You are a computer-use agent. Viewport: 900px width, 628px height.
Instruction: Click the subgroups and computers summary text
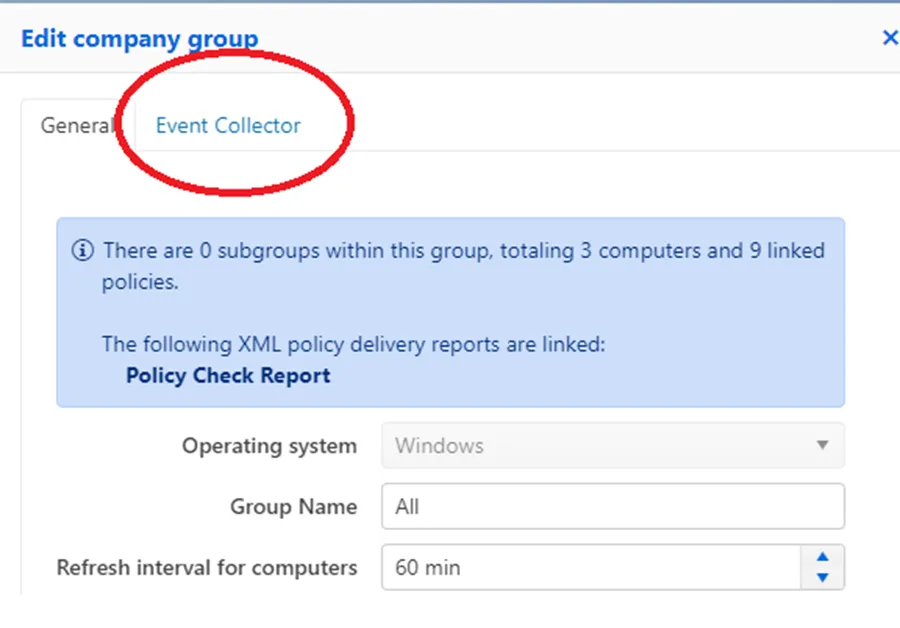[463, 266]
